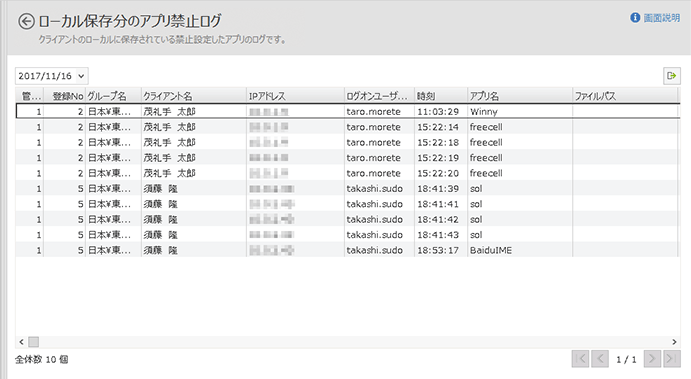Screen dimensions: 691x379
Task: Click the horizontal scrollbar left arrow
Action: tap(21, 342)
